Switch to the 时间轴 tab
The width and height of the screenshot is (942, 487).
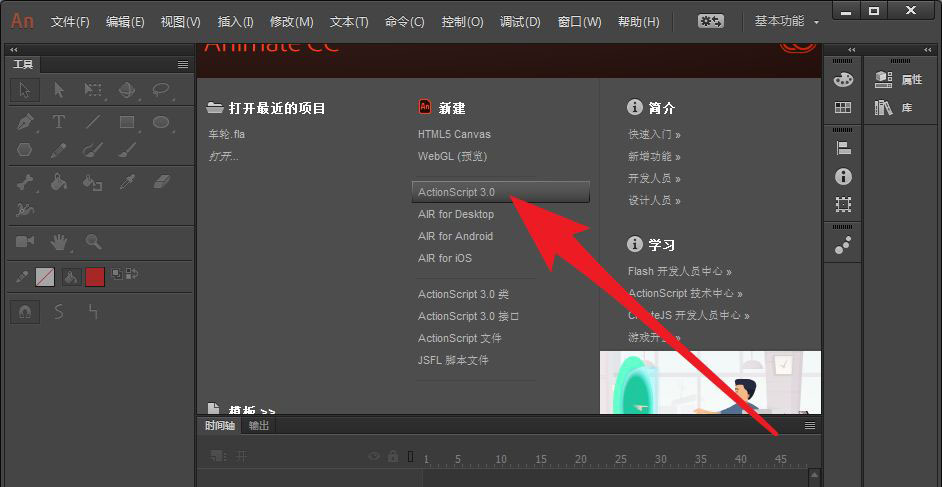(x=220, y=426)
